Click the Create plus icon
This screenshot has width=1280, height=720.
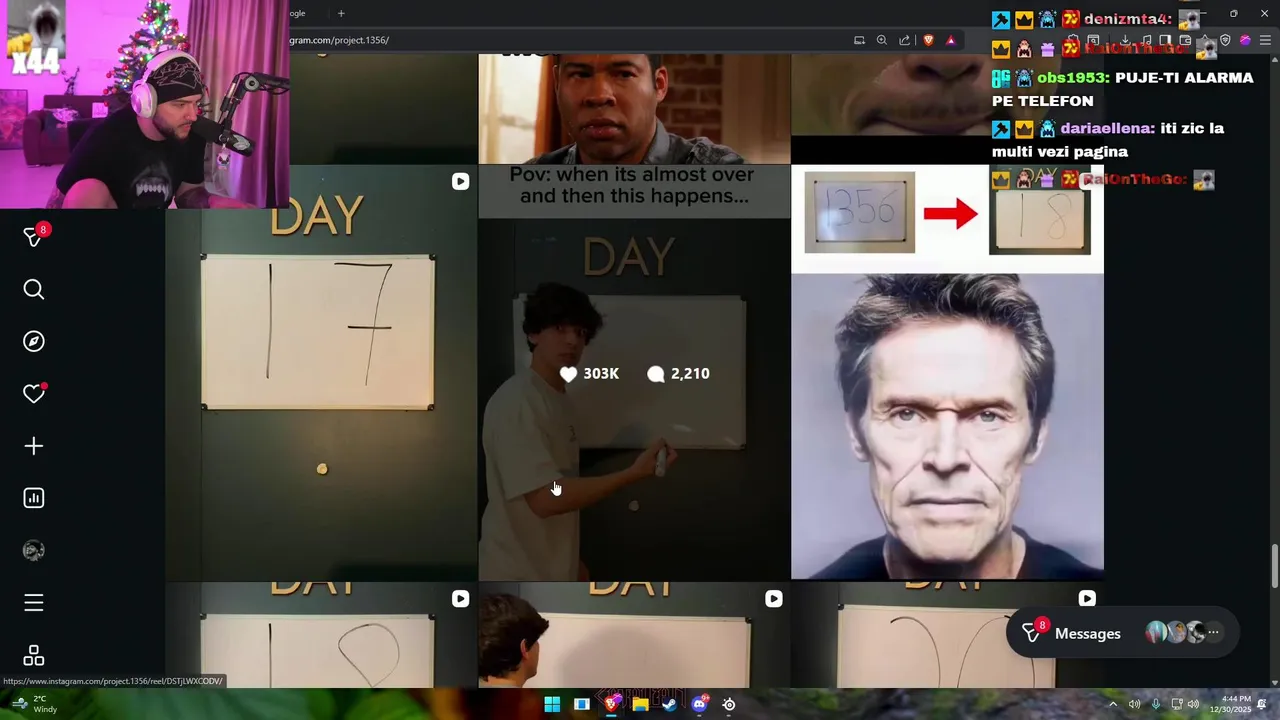(34, 446)
